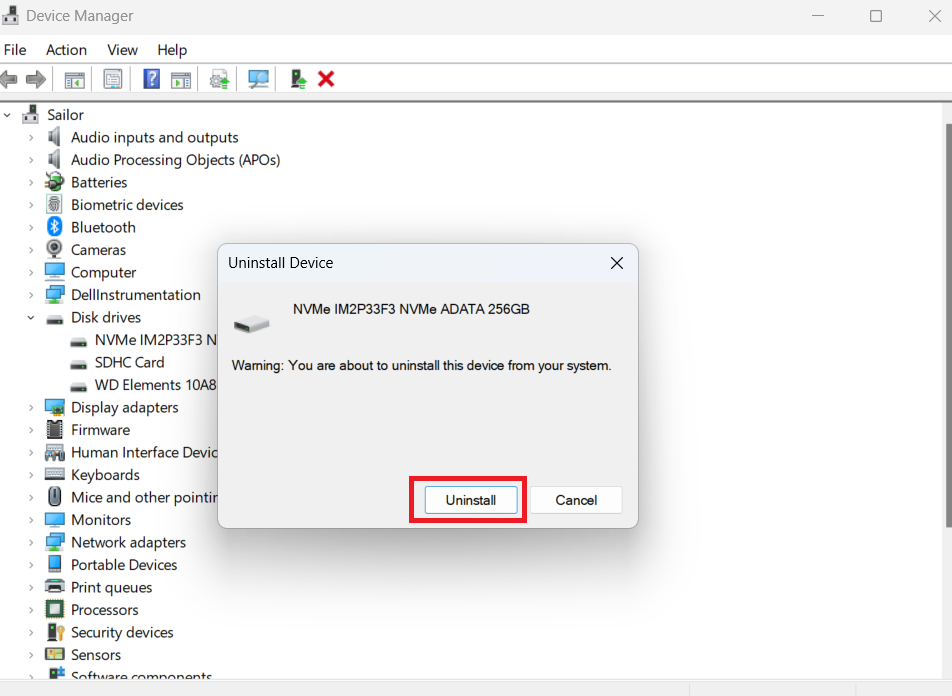Expand Audio Processing Objects (APOs)
Image resolution: width=952 pixels, height=696 pixels.
pos(31,160)
